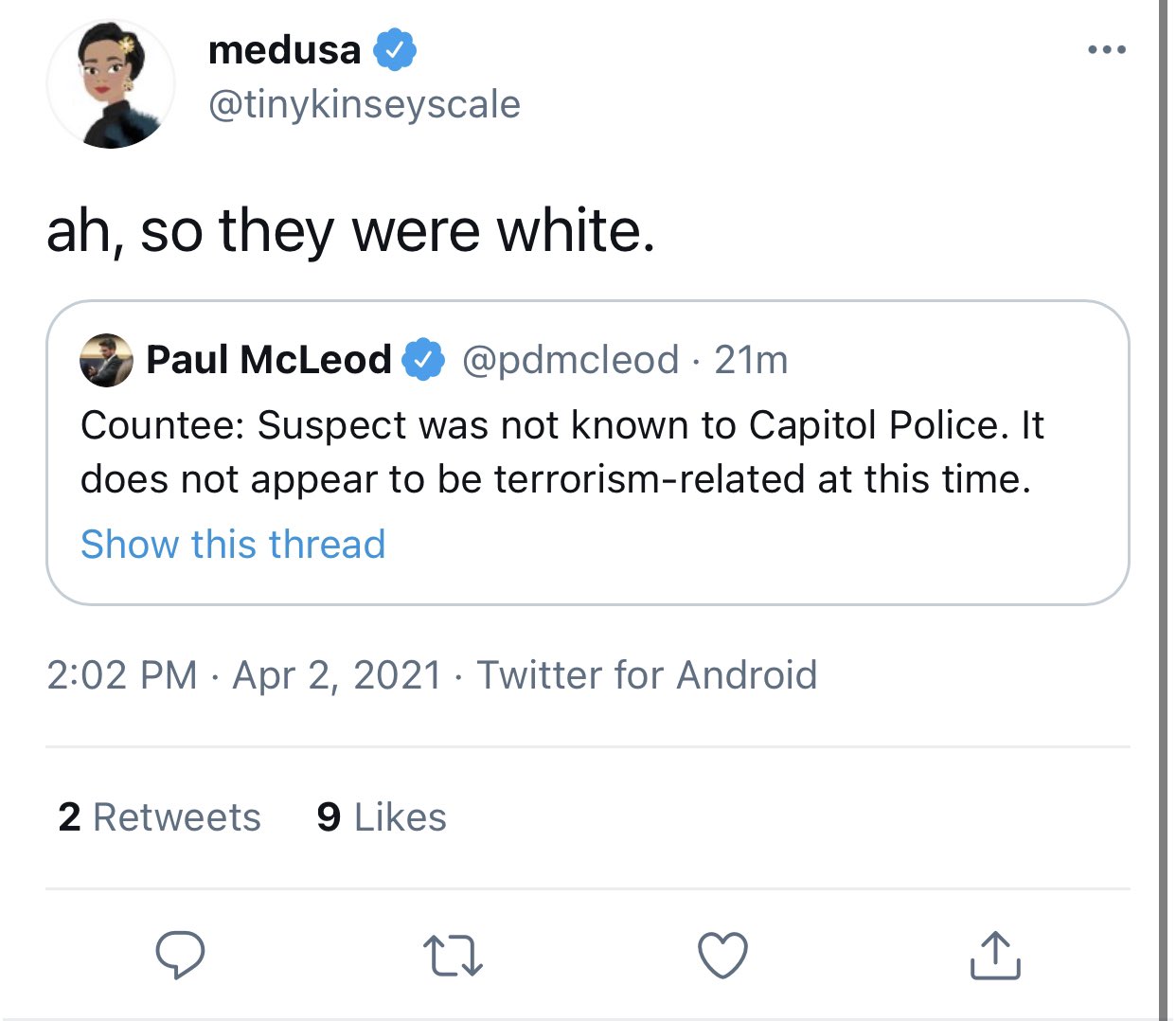This screenshot has height=1021, width=1176.
Task: Like the tweet with heart icon
Action: click(x=722, y=955)
